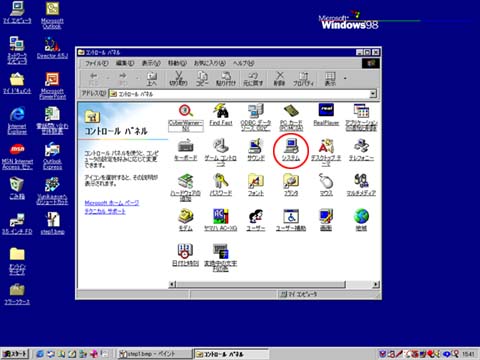Select the Internet Explorer desktop icon
Viewport: 480px width, 360px height.
[x=17, y=121]
